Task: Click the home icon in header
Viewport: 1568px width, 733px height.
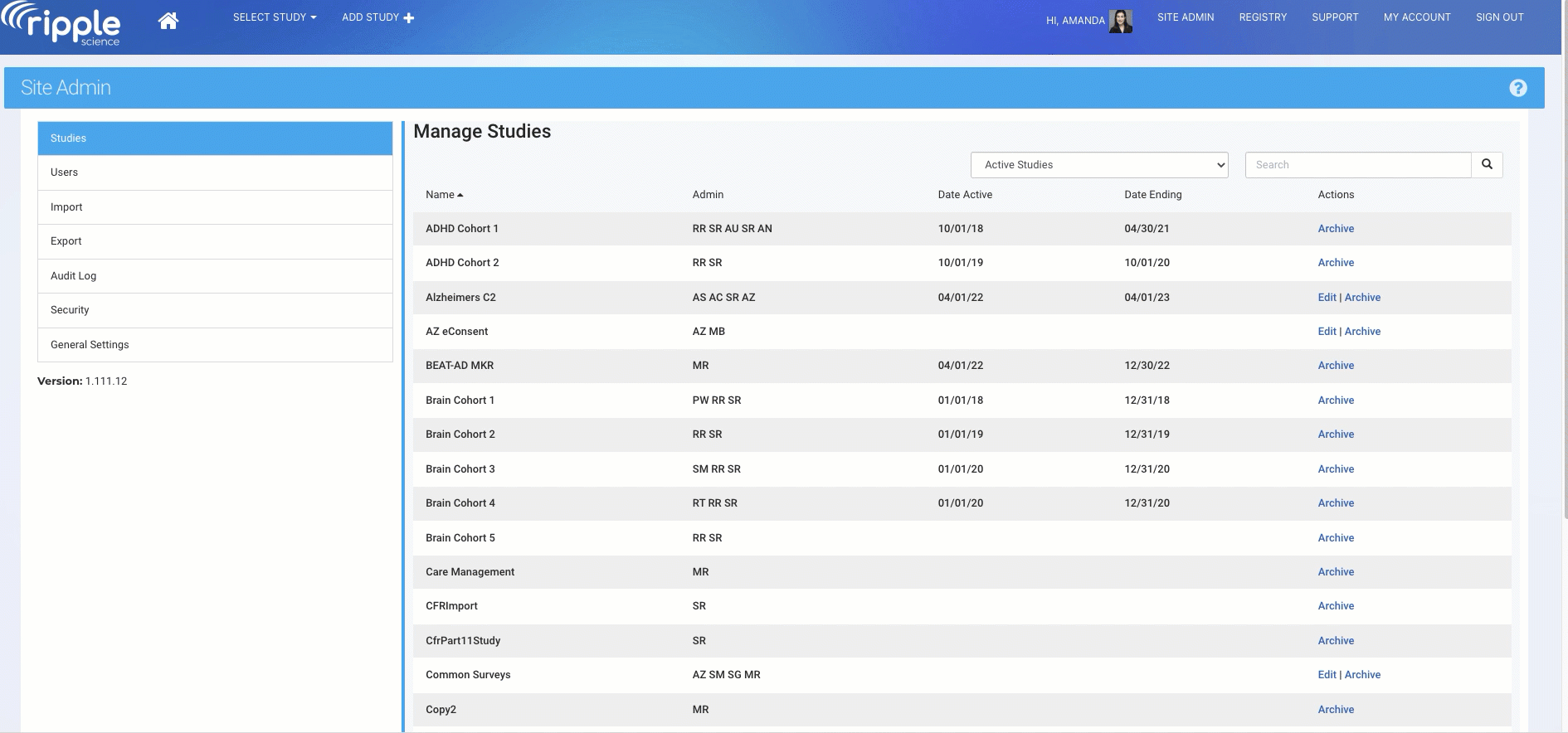Action: (x=168, y=21)
